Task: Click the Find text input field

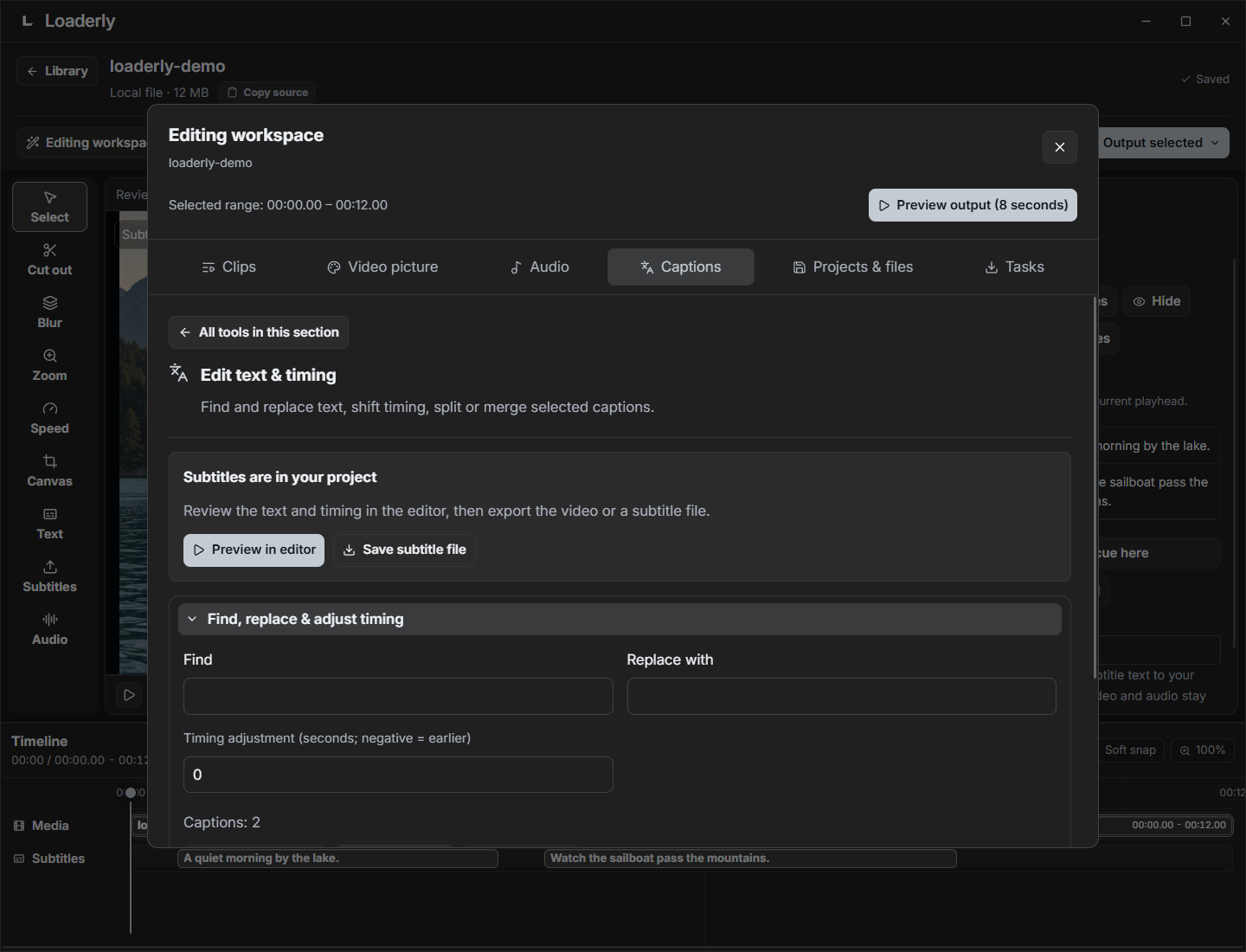Action: (398, 696)
